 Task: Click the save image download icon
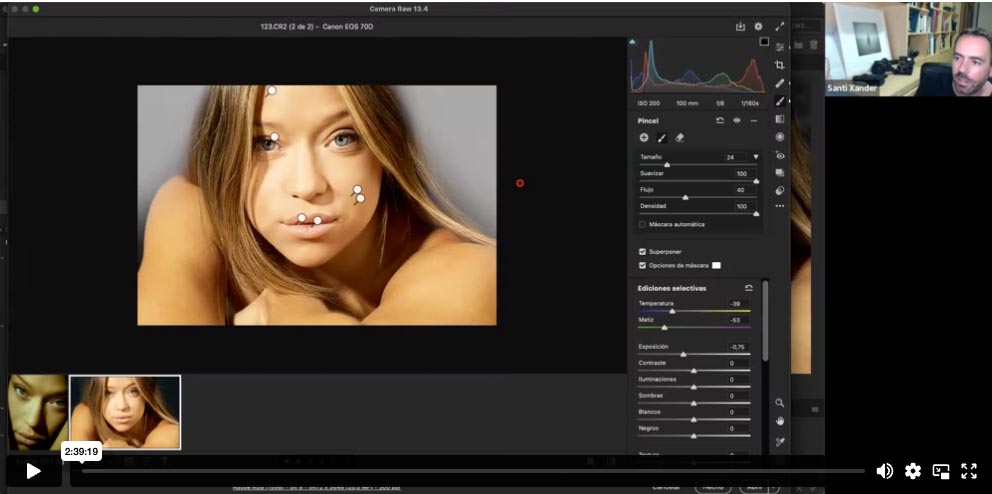click(740, 27)
